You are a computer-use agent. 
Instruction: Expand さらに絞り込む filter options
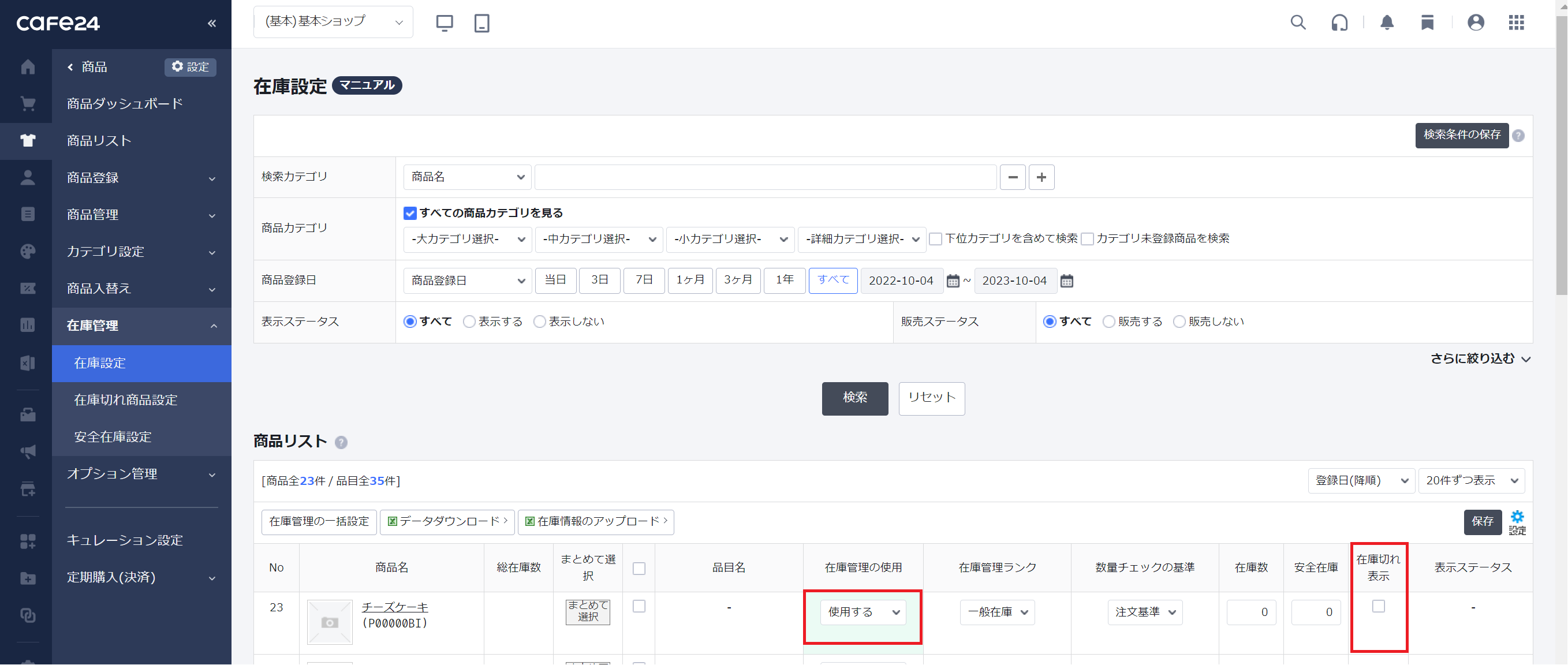point(1480,359)
